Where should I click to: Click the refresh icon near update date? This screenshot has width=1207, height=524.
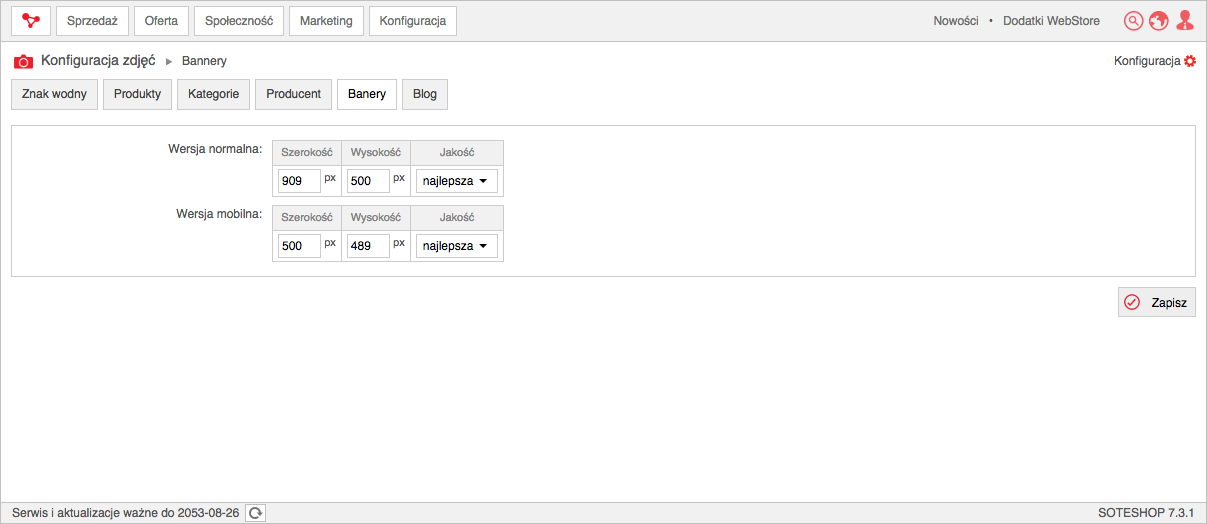coord(256,512)
